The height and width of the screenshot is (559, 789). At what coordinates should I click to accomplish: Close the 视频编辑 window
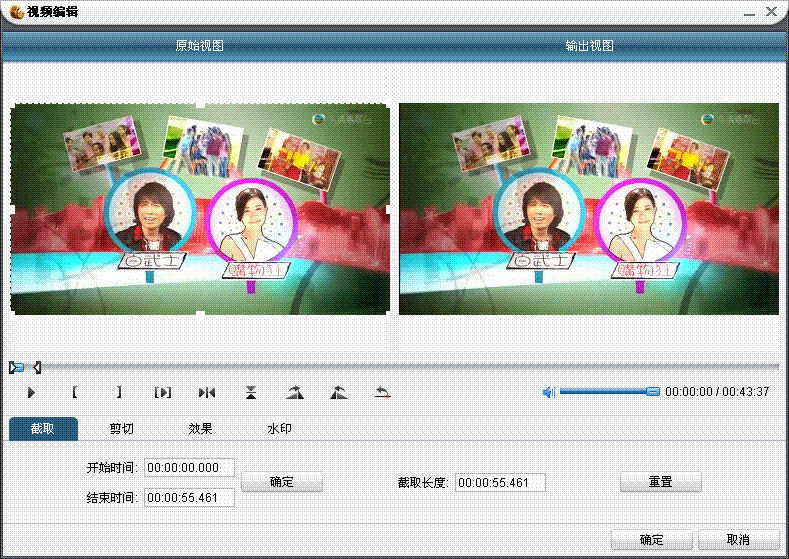pyautogui.click(x=771, y=12)
